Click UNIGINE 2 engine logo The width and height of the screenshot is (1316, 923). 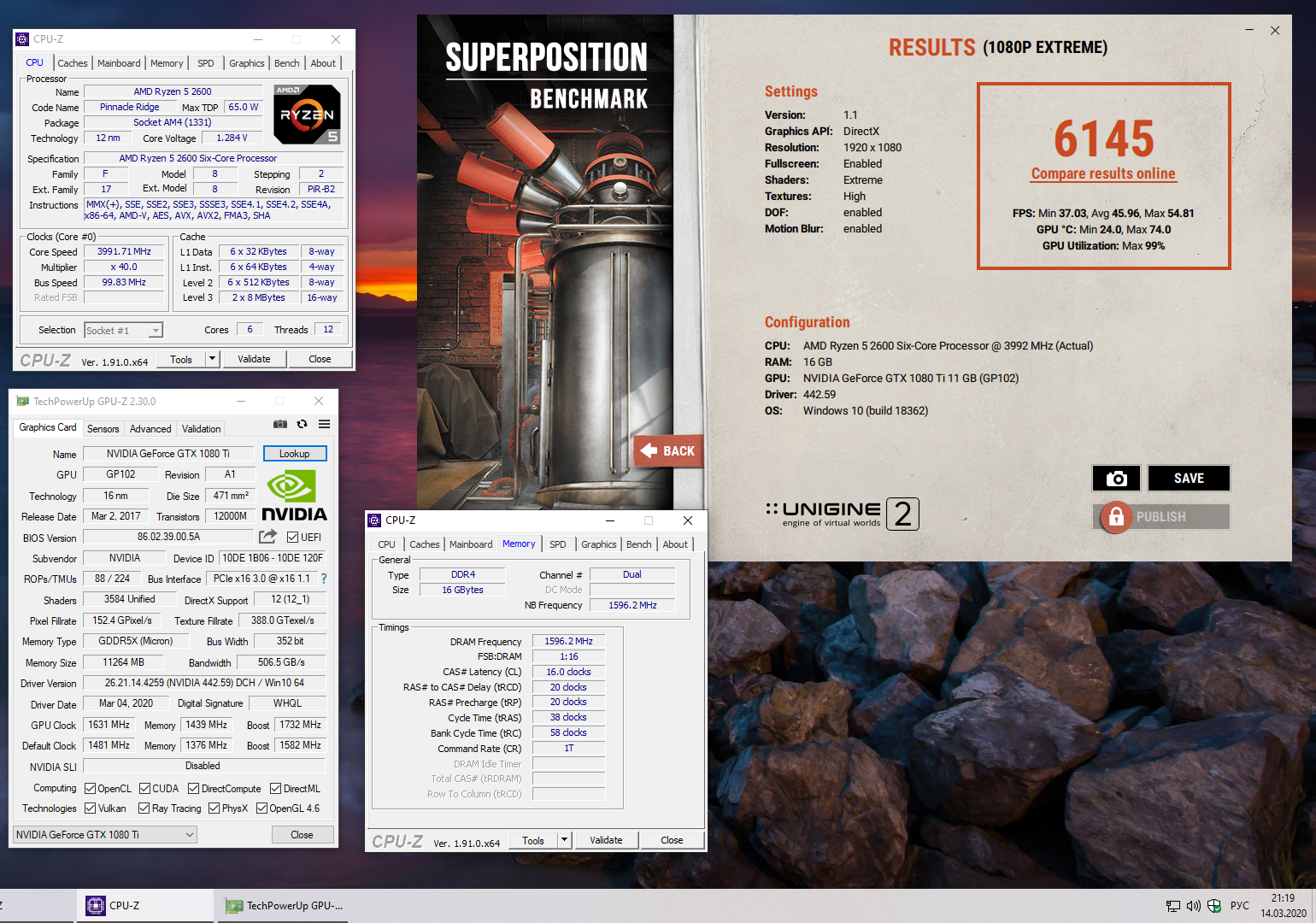[842, 514]
